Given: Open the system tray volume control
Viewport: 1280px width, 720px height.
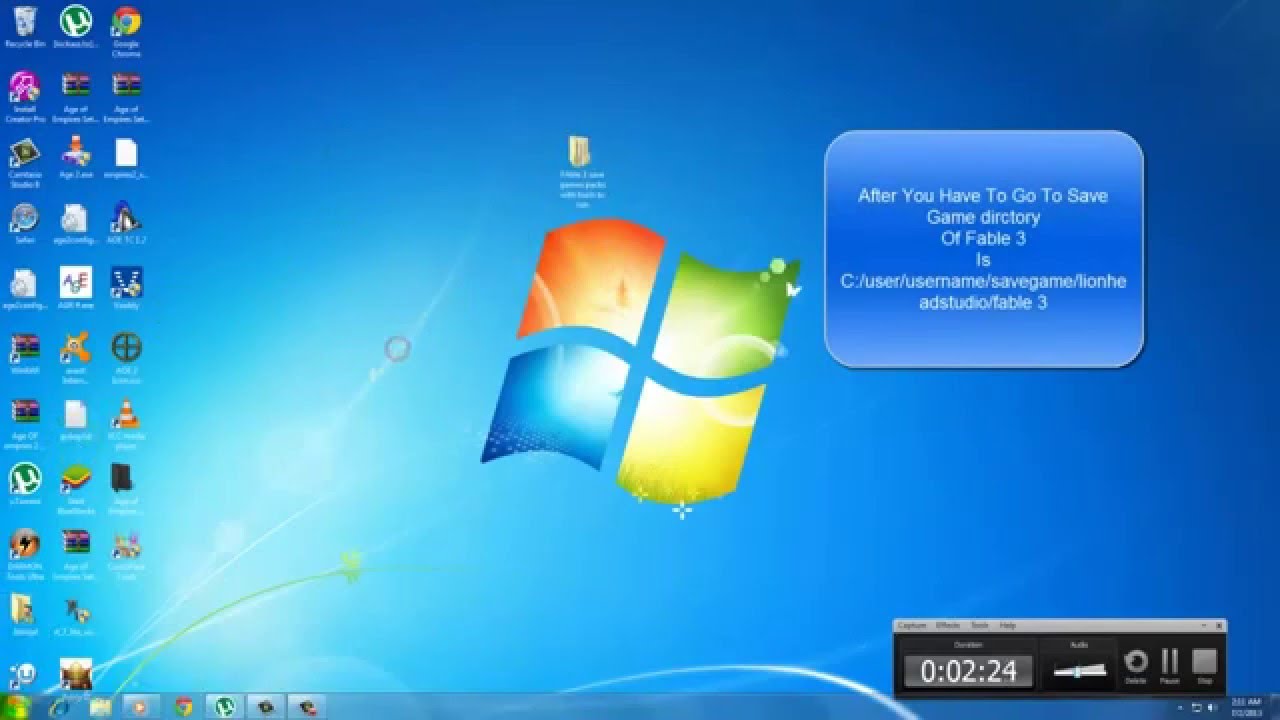Looking at the screenshot, I should [x=1212, y=708].
